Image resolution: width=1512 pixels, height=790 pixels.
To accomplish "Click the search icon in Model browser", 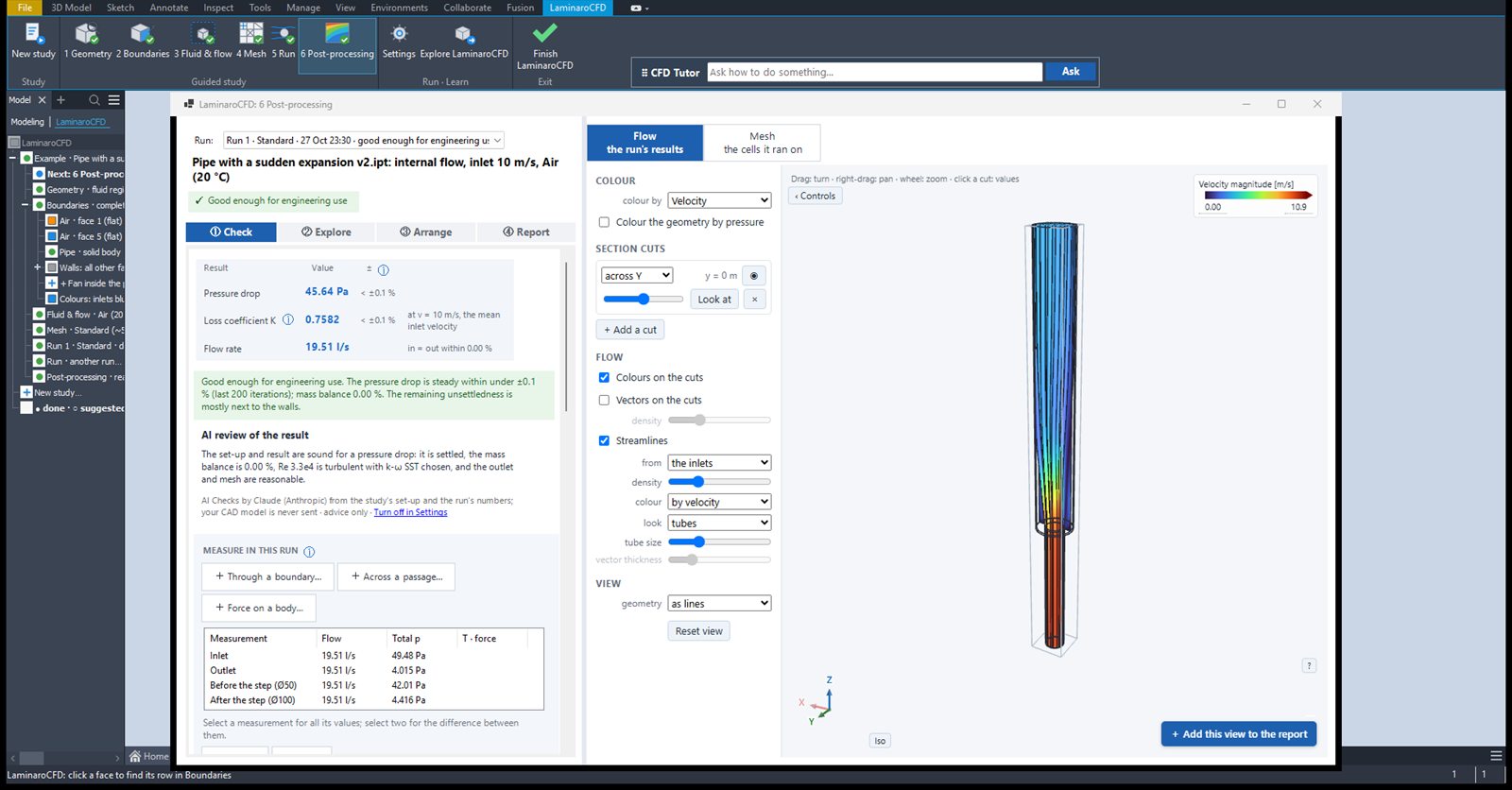I will click(x=94, y=100).
